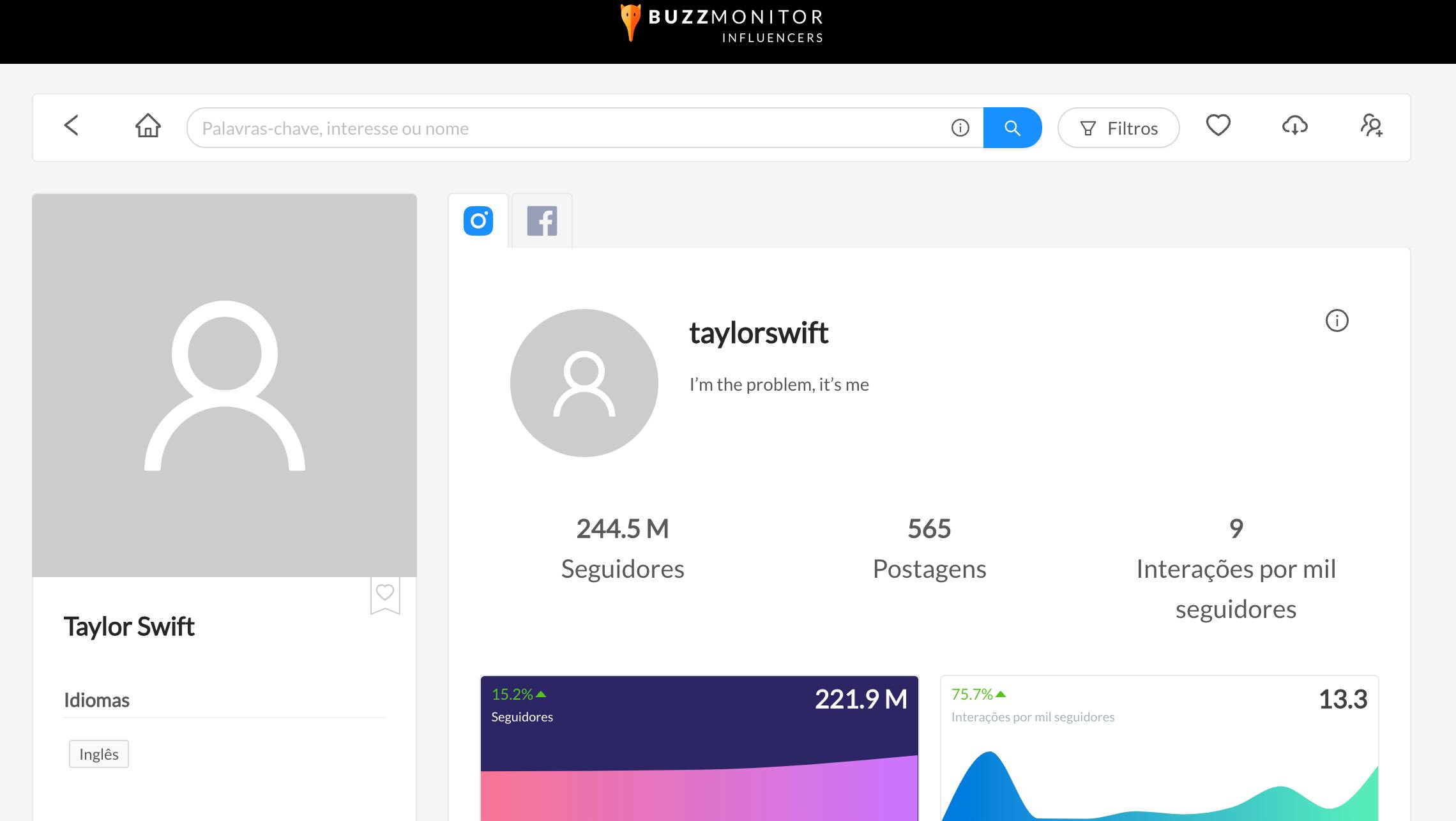The image size is (1456, 821).
Task: Click the back arrow icon
Action: [x=72, y=125]
